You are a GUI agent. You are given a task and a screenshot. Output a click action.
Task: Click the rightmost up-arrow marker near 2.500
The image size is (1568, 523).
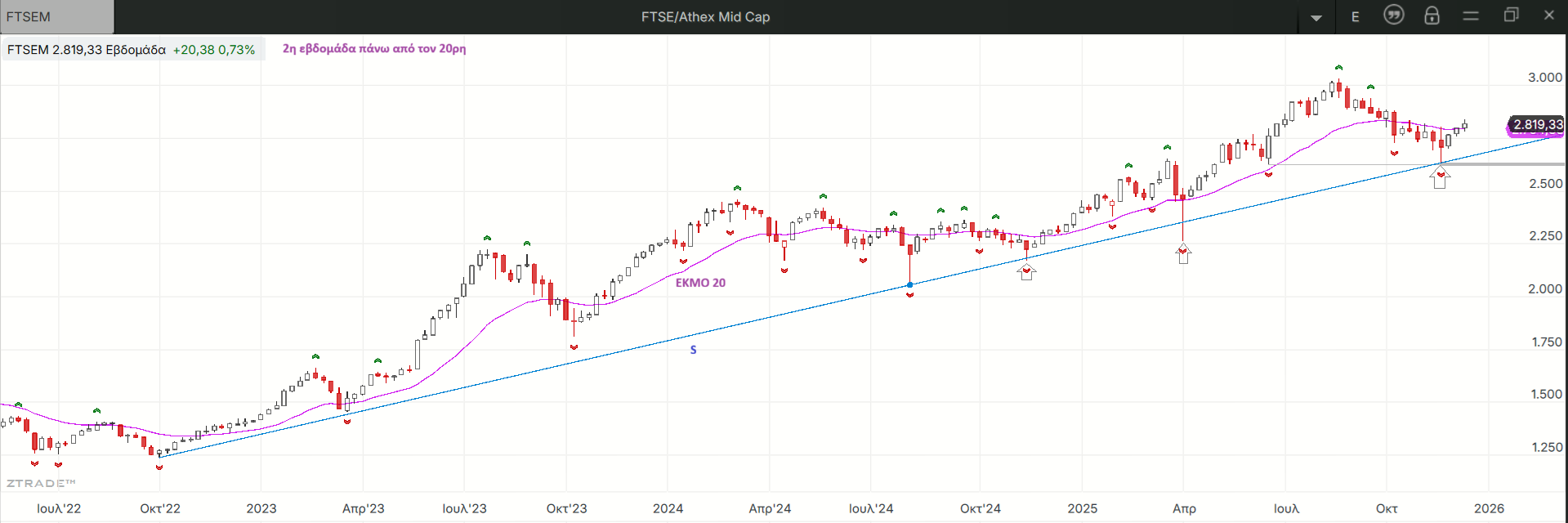(x=1440, y=179)
